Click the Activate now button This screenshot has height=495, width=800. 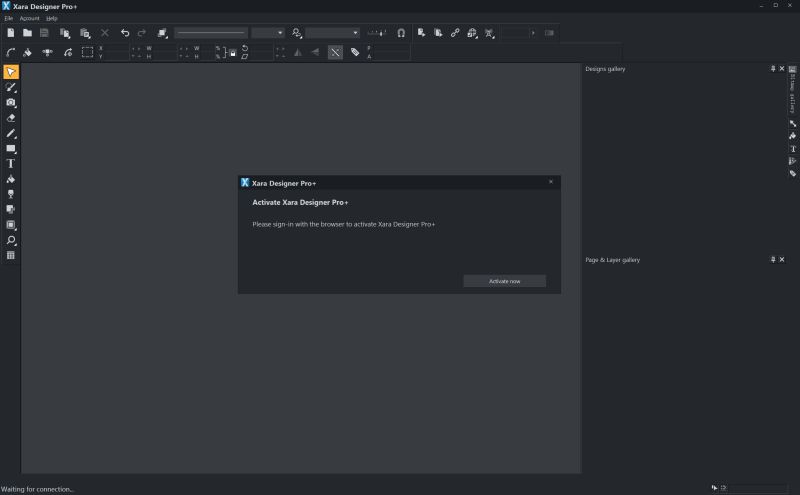click(x=505, y=281)
